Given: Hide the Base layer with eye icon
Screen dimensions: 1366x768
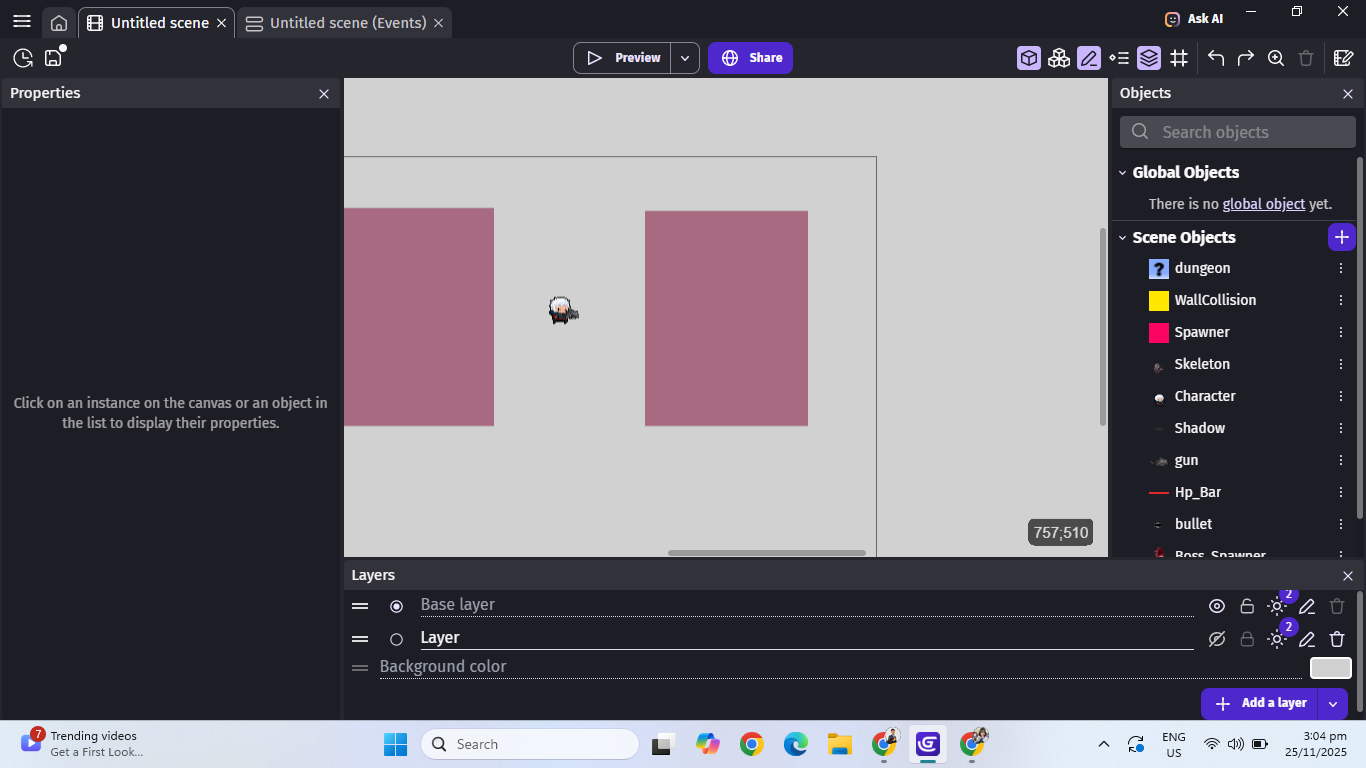Looking at the screenshot, I should coord(1217,606).
